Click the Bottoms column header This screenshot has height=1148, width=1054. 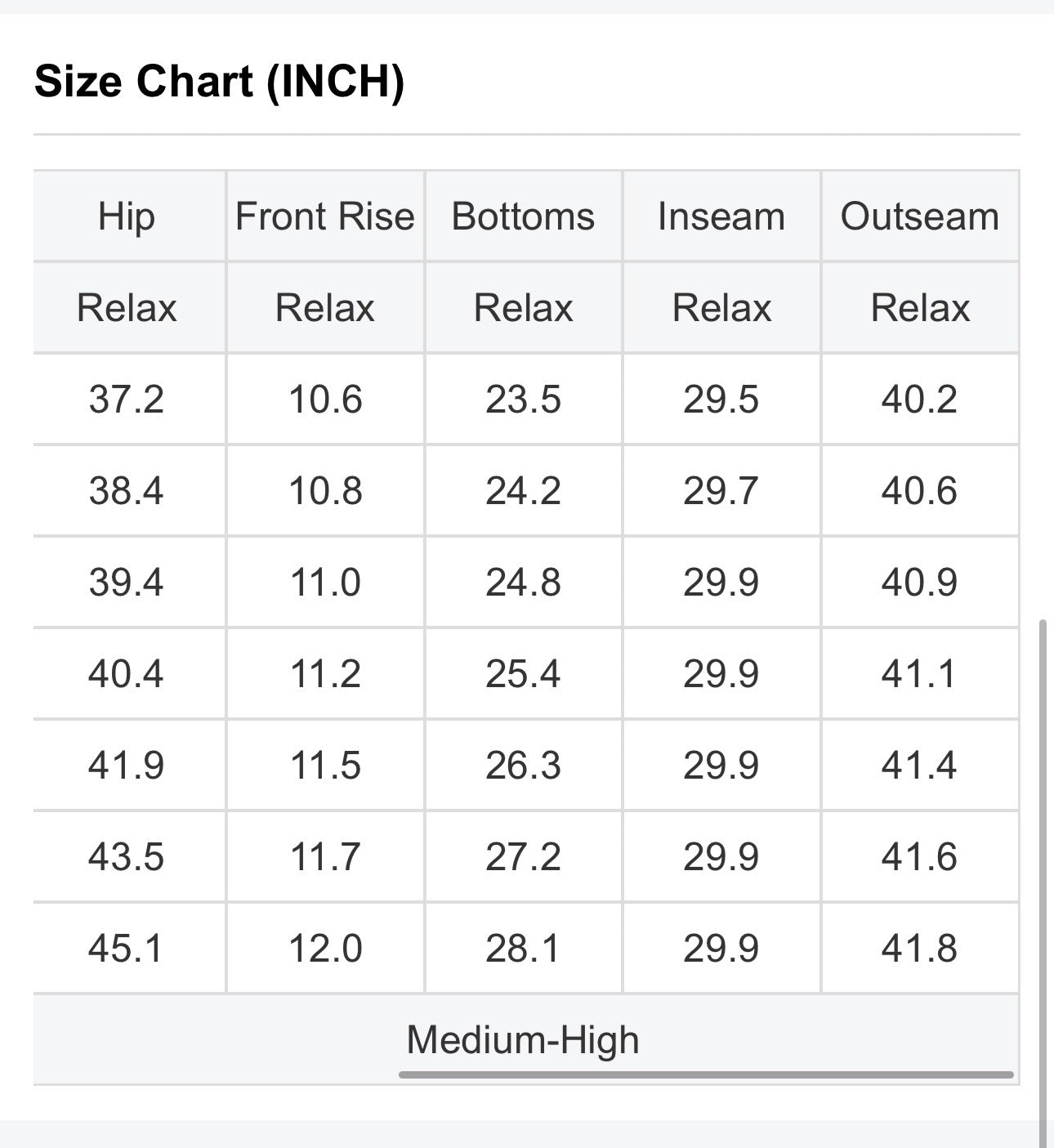click(x=524, y=217)
